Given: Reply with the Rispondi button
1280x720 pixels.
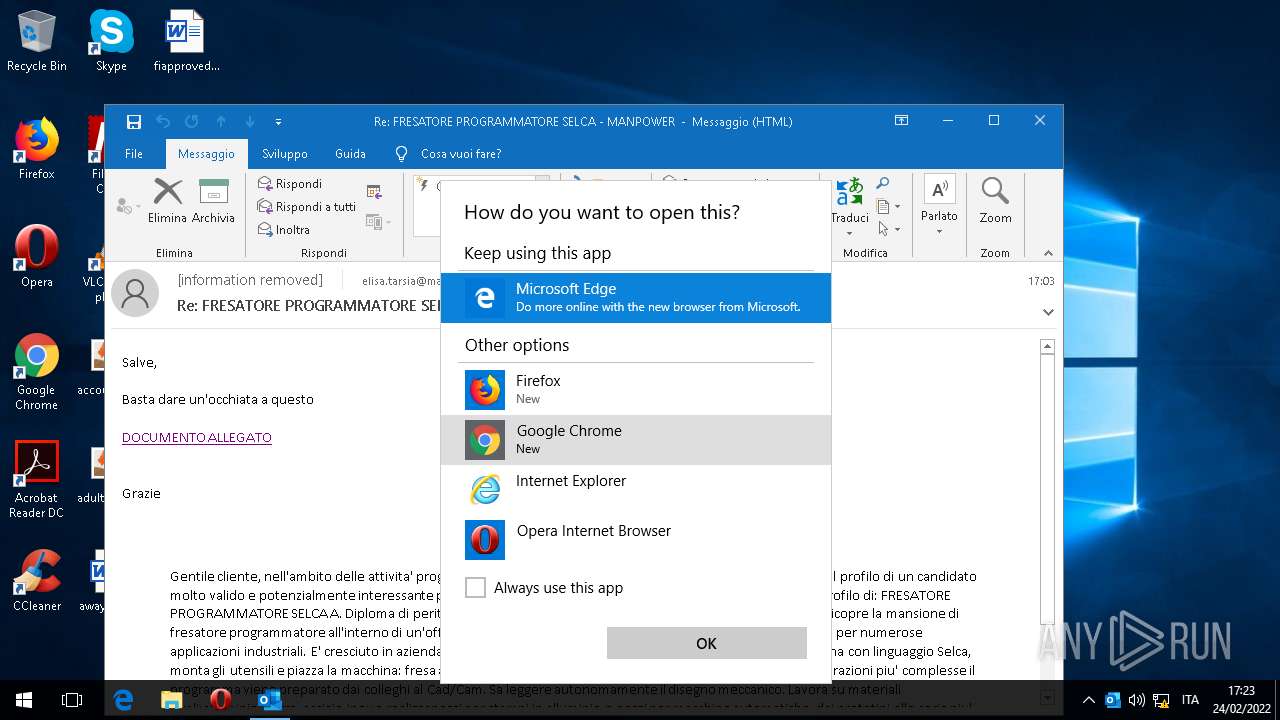Looking at the screenshot, I should (290, 183).
